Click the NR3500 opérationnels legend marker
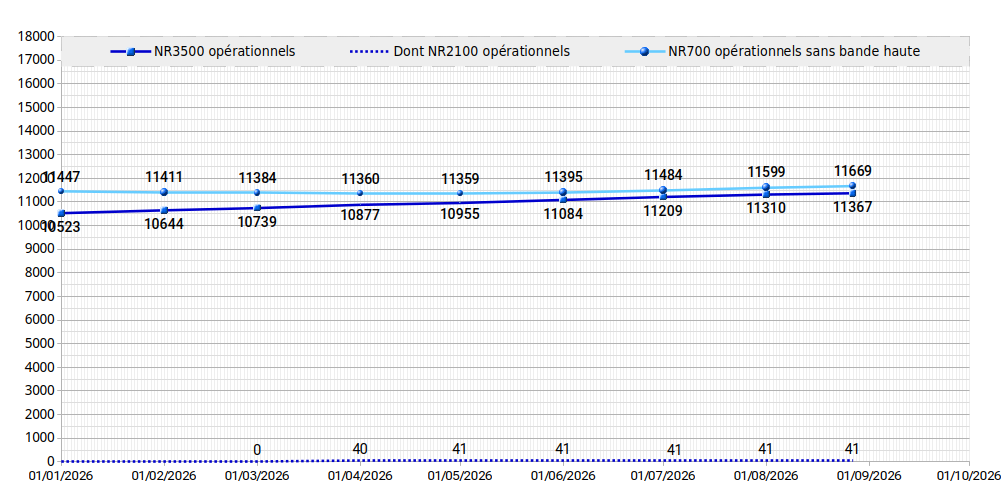1007x496 pixels. [130, 52]
